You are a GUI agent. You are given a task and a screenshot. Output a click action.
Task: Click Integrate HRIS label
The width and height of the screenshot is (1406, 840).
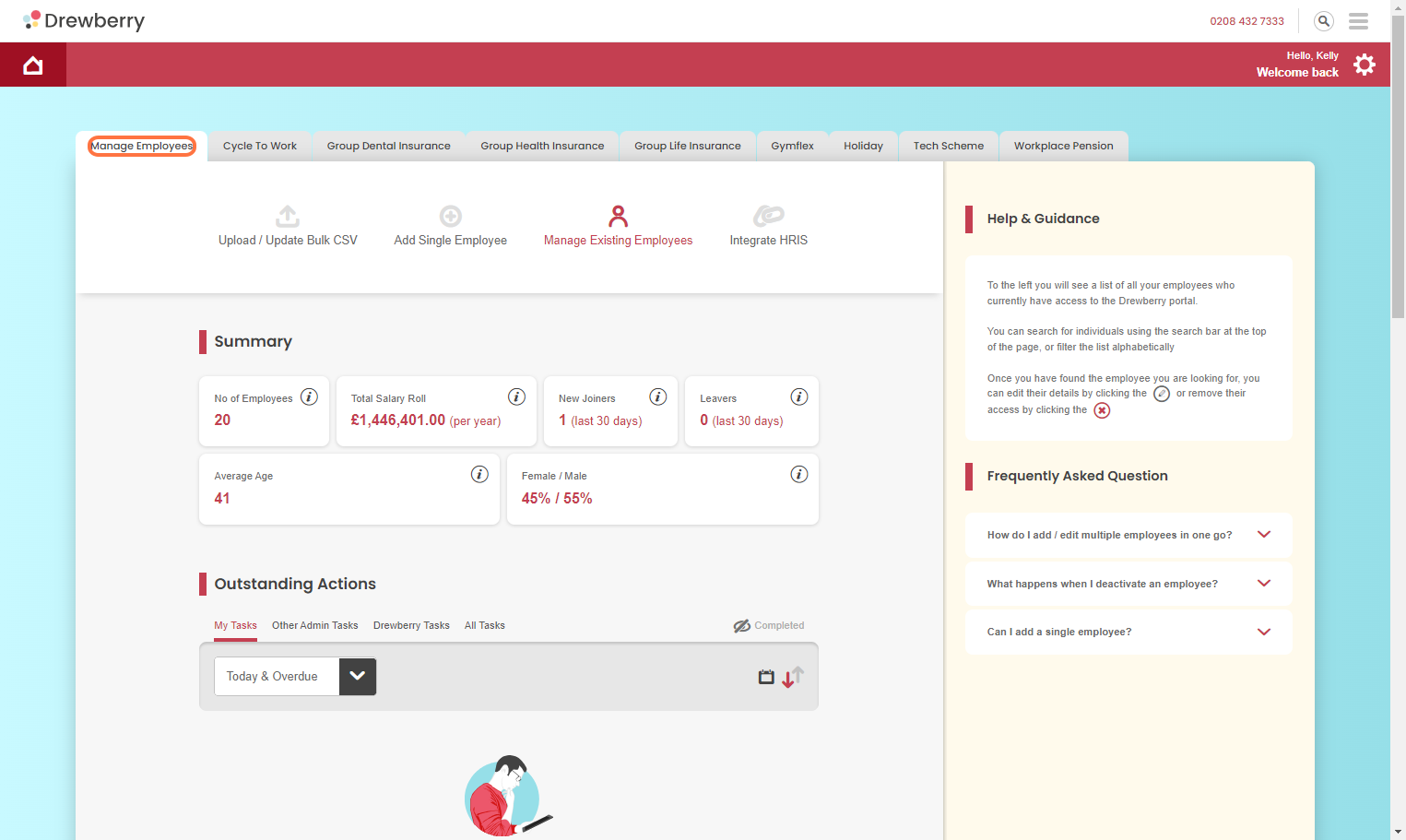pos(769,240)
